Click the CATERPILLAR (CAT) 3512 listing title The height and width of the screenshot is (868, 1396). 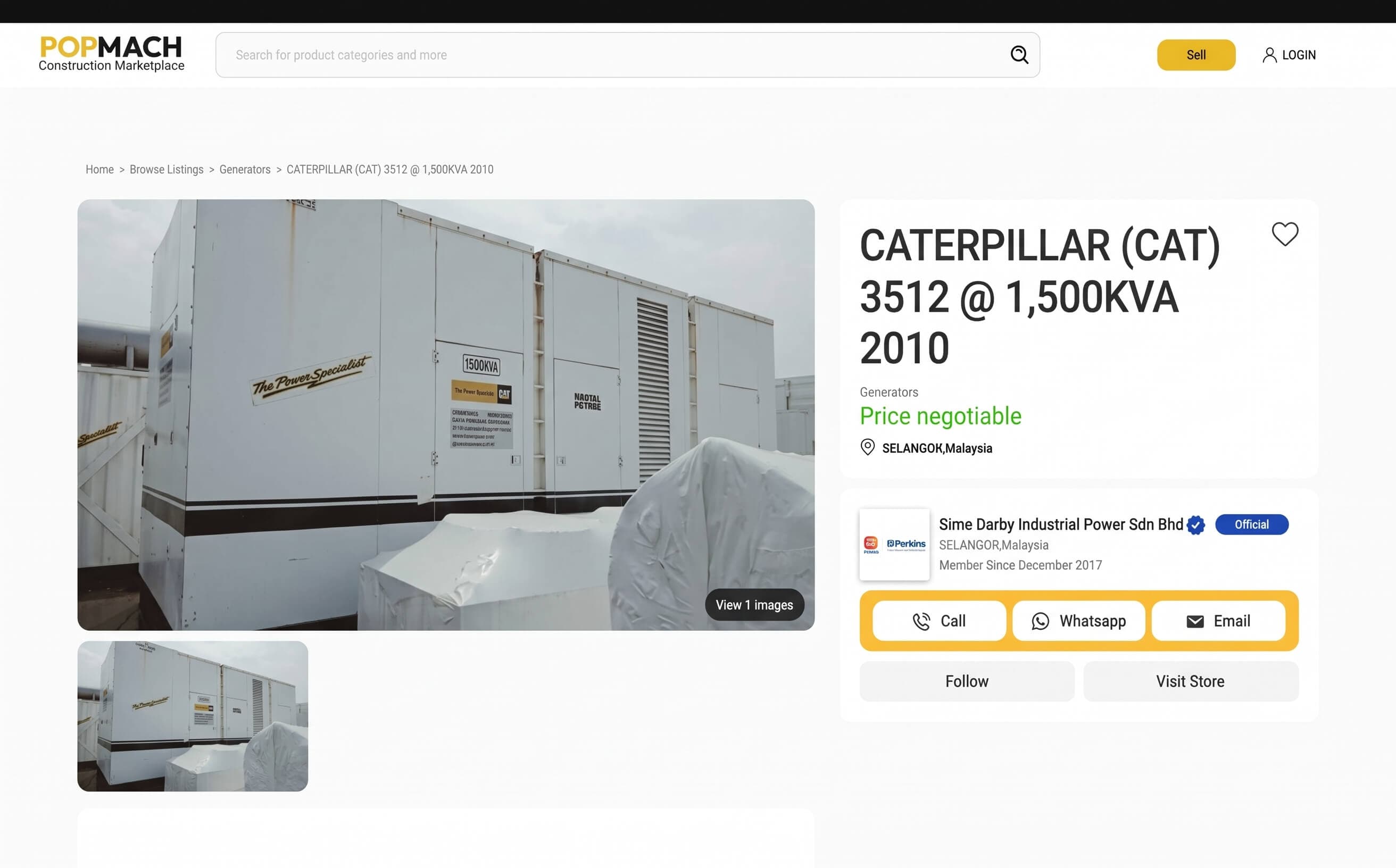[x=1040, y=297]
